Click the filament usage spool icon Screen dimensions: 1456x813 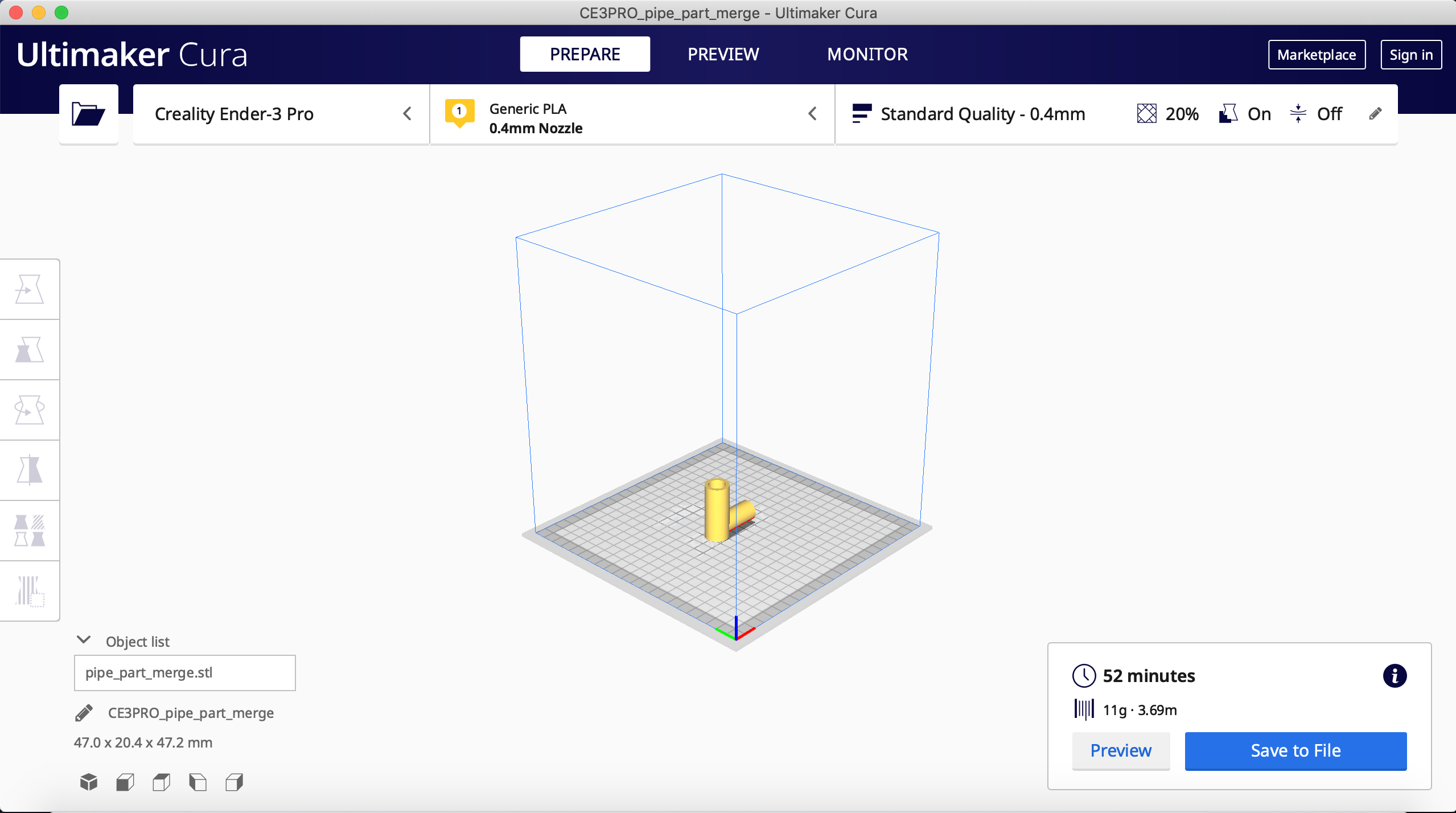click(x=1084, y=710)
